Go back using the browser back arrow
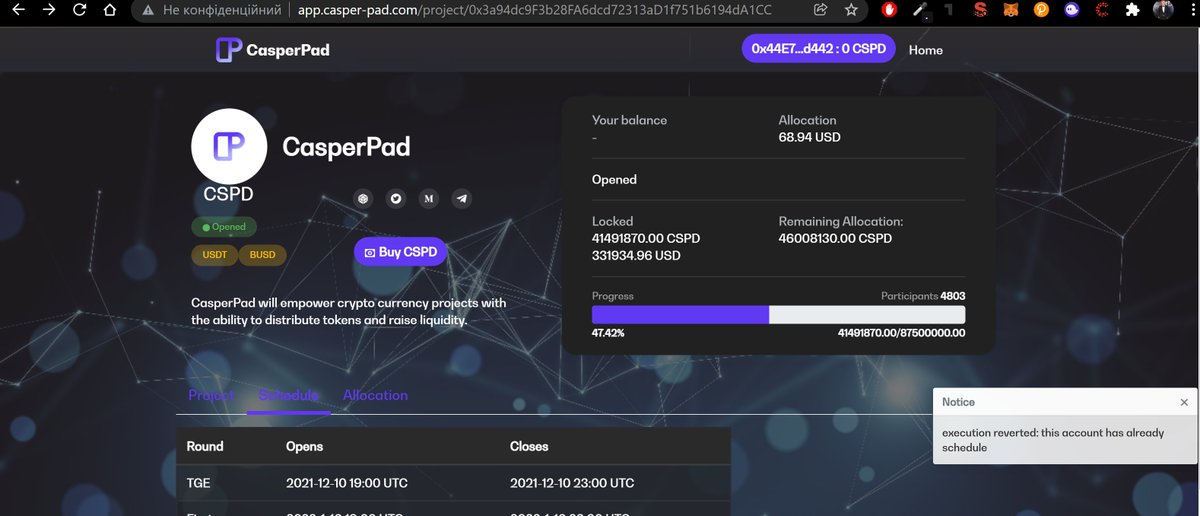Viewport: 1200px width, 516px height. [x=17, y=11]
